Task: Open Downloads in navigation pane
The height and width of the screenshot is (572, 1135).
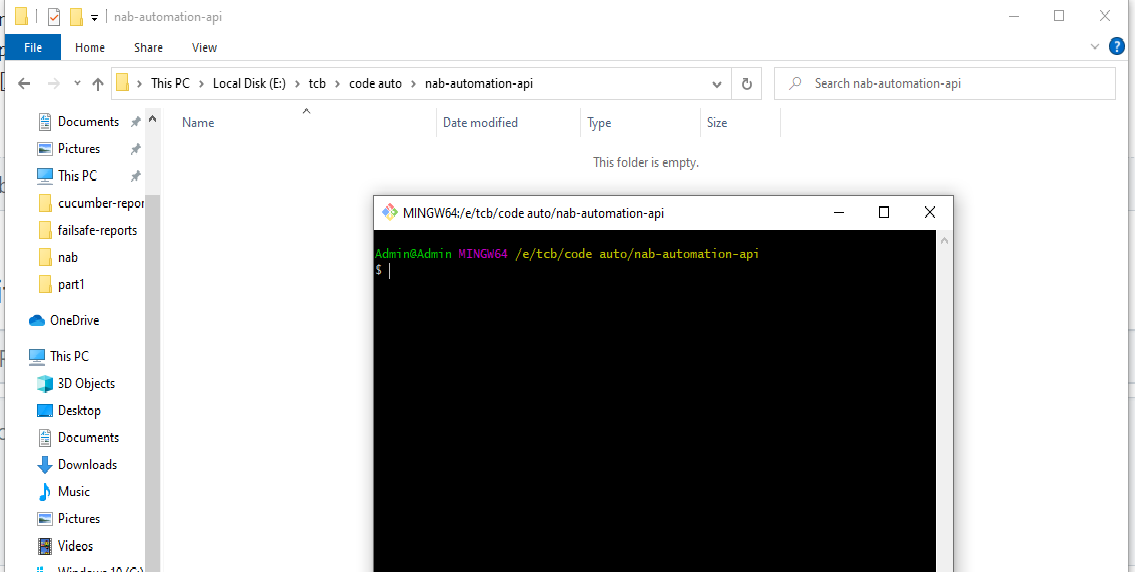Action: [88, 465]
